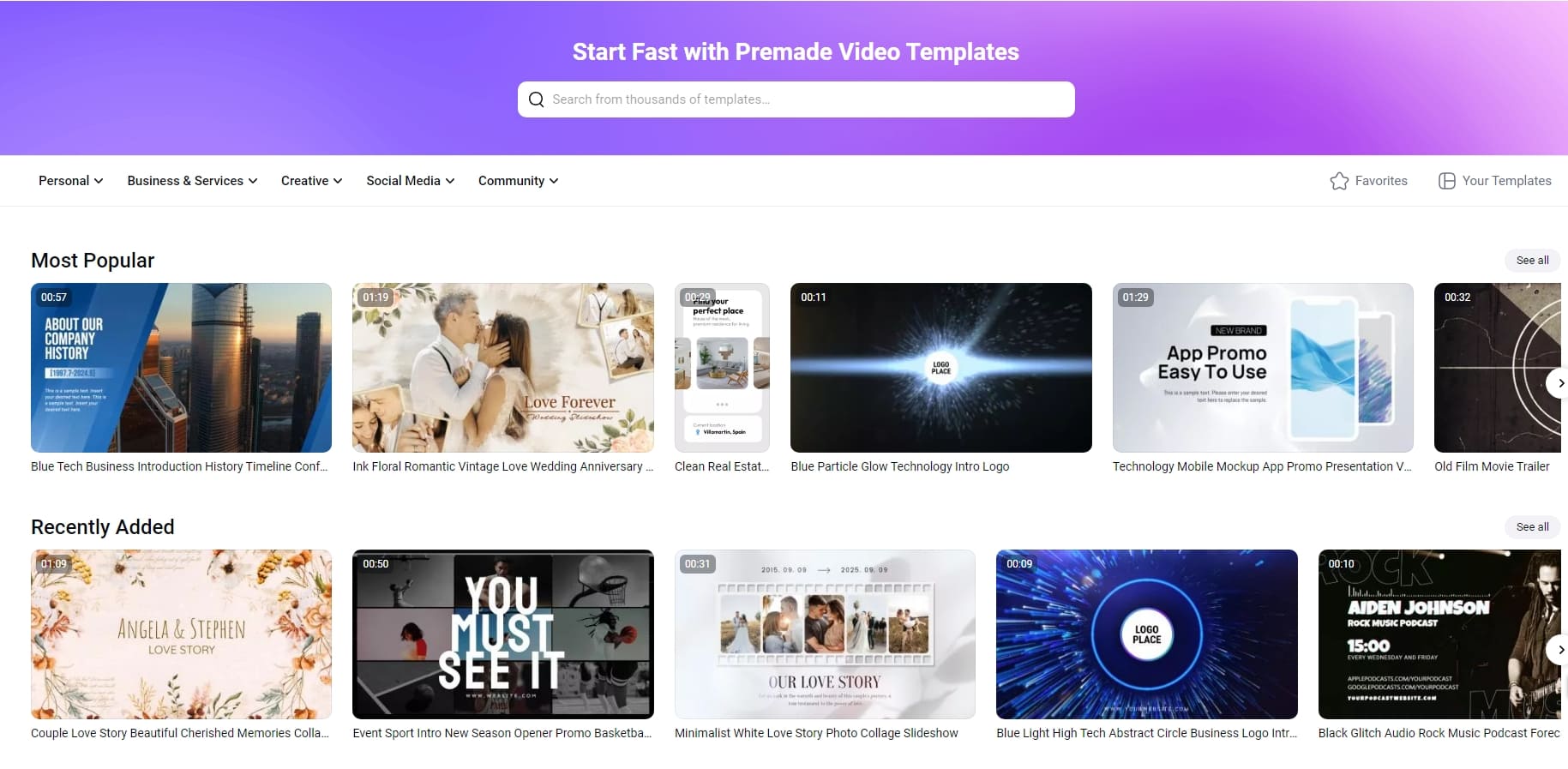1568x769 pixels.
Task: Select the Love Forever wedding template thumbnail
Action: (502, 368)
